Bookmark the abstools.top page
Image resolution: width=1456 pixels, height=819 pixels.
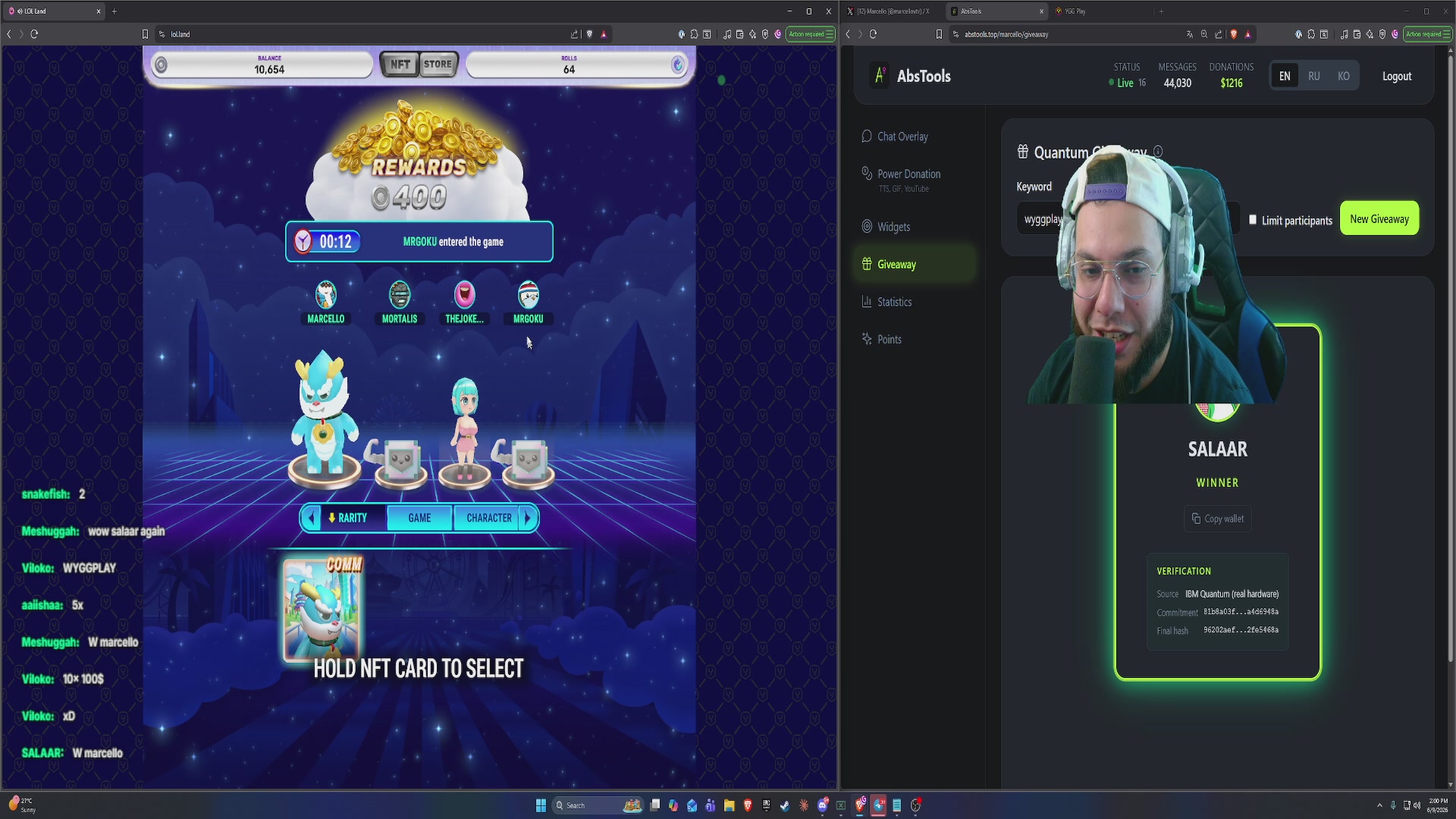[939, 34]
